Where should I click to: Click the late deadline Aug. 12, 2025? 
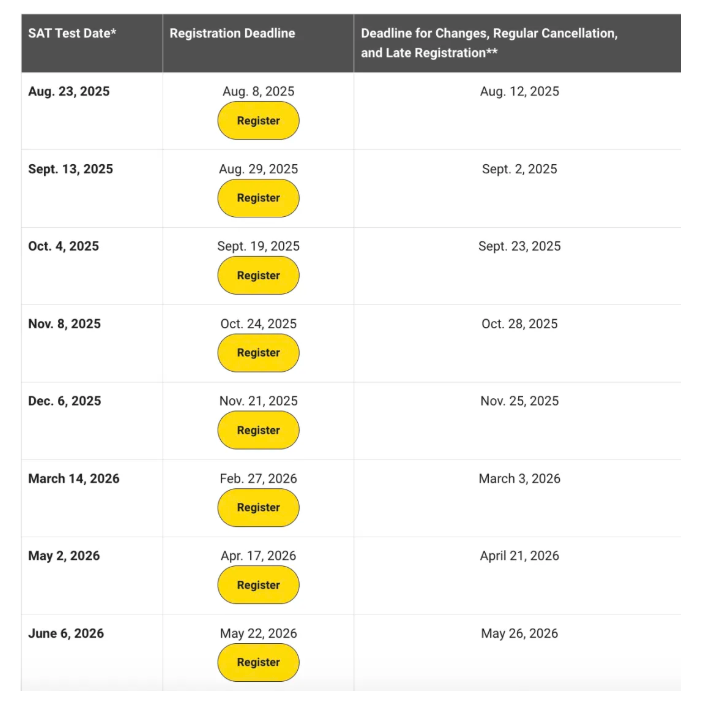click(519, 92)
